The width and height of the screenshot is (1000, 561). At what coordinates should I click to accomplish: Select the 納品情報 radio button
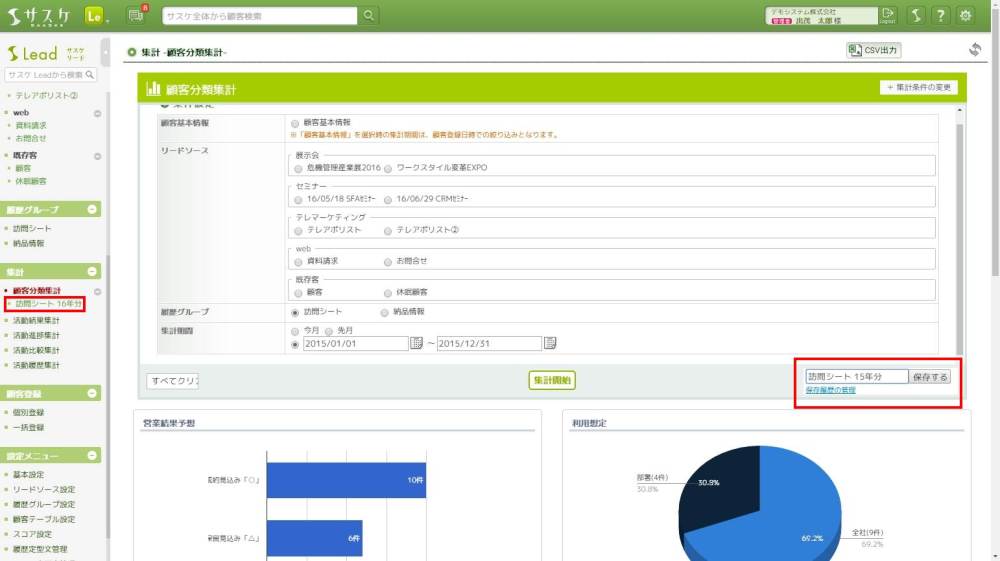385,312
